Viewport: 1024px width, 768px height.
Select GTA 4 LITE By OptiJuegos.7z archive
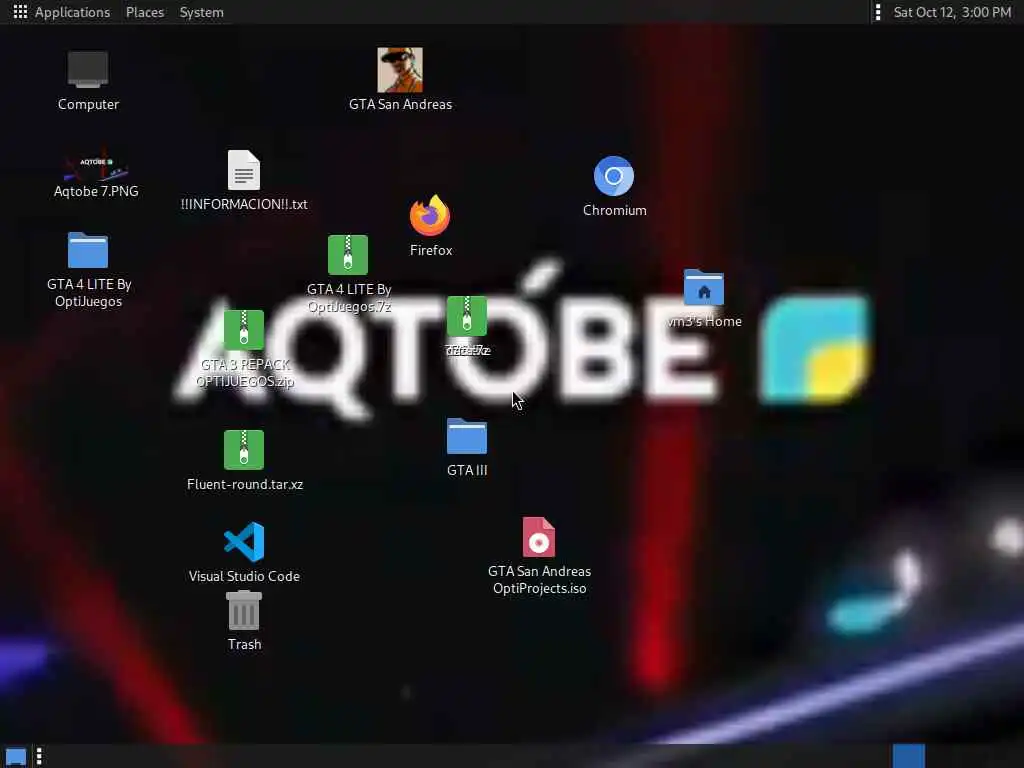coord(347,255)
